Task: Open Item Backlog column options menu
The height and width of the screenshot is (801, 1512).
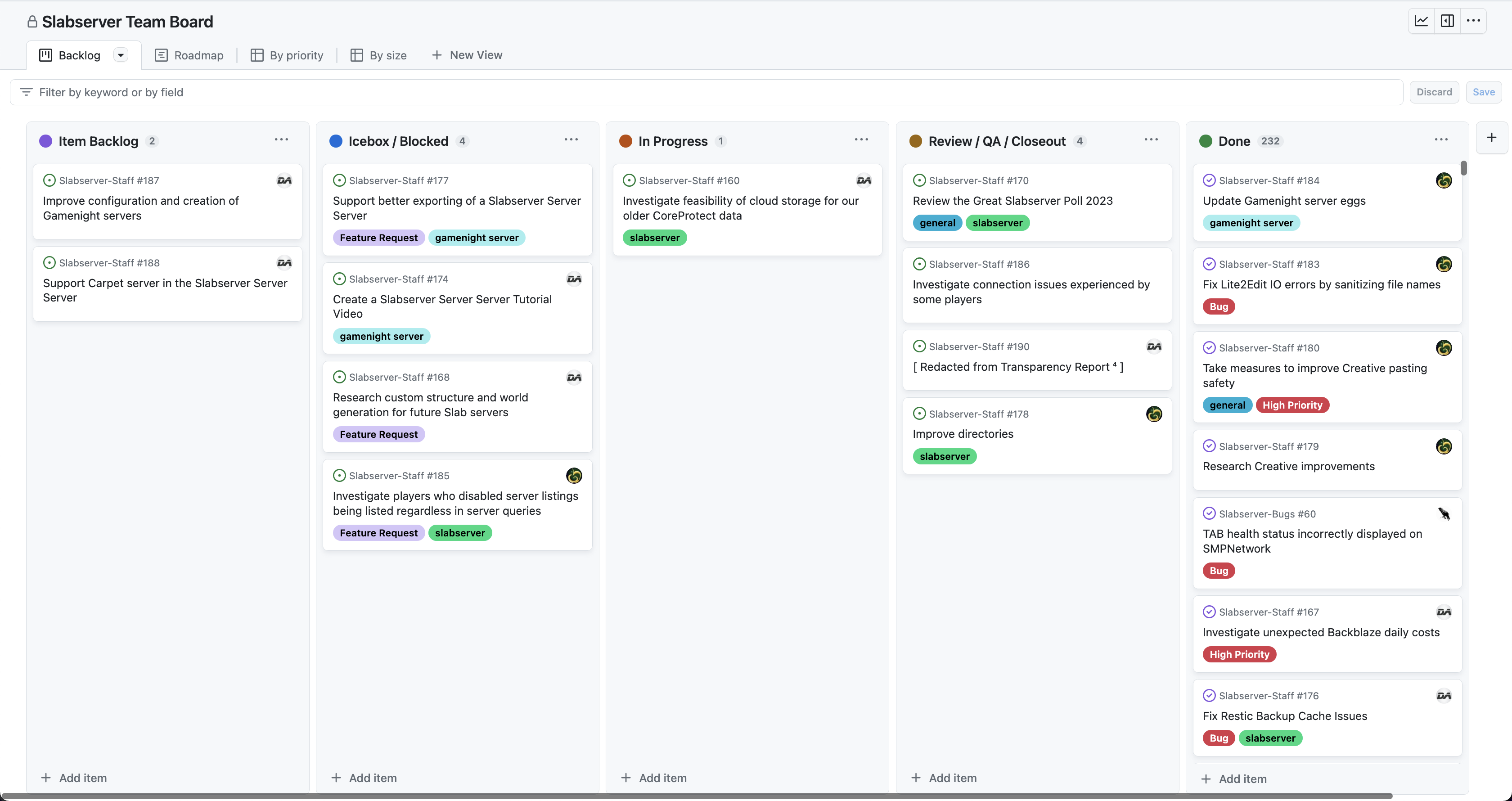Action: 281,139
